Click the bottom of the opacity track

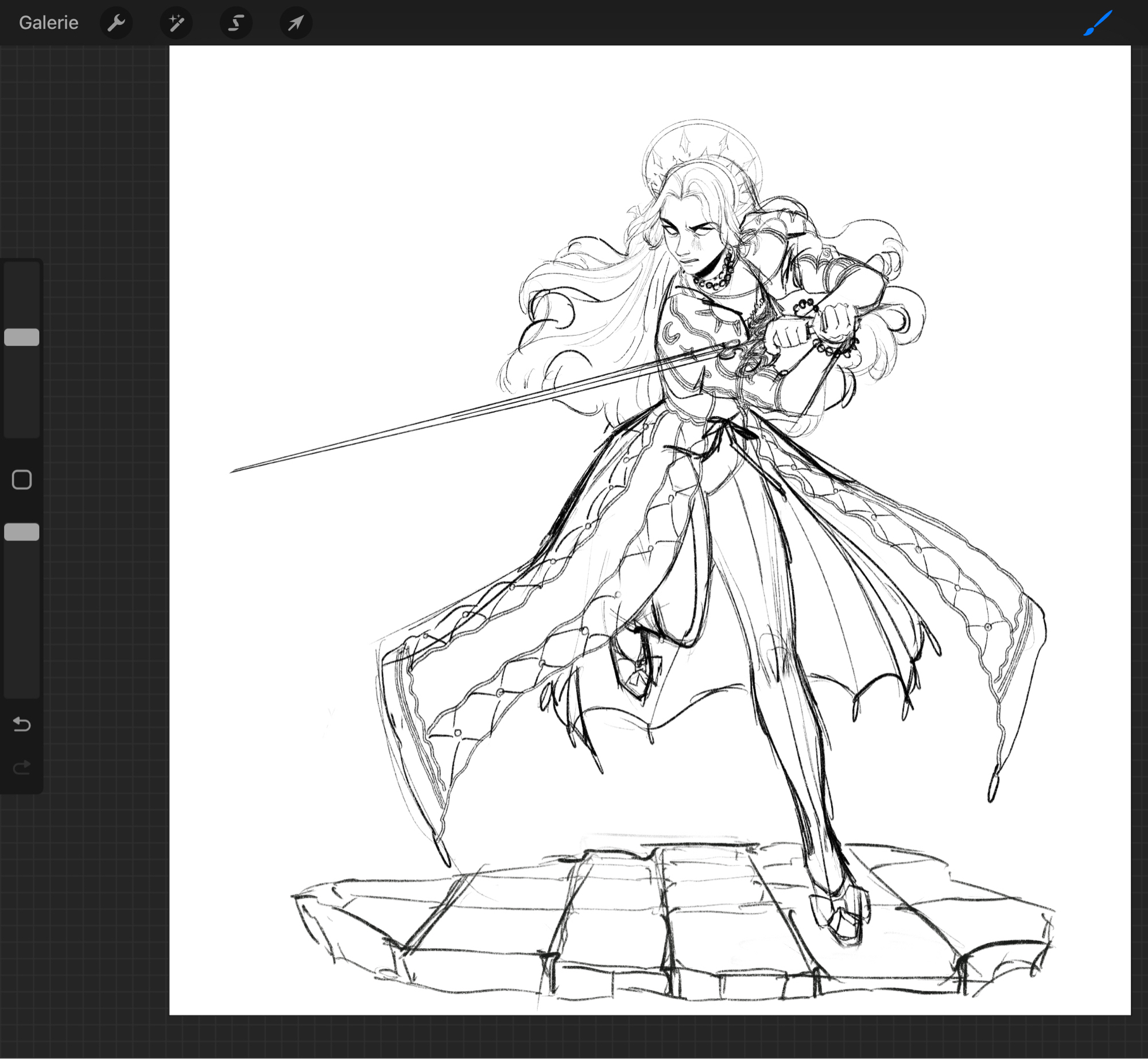pos(22,686)
